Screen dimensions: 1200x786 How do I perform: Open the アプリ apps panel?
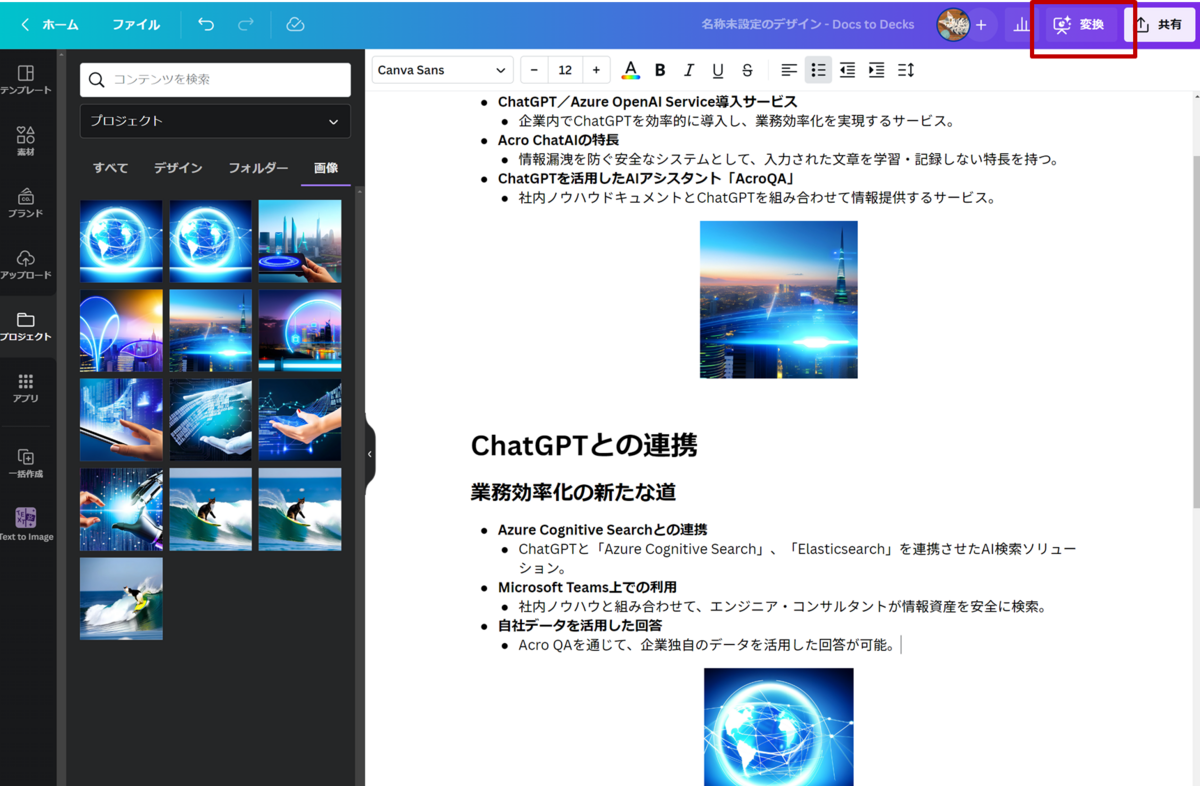pyautogui.click(x=26, y=388)
